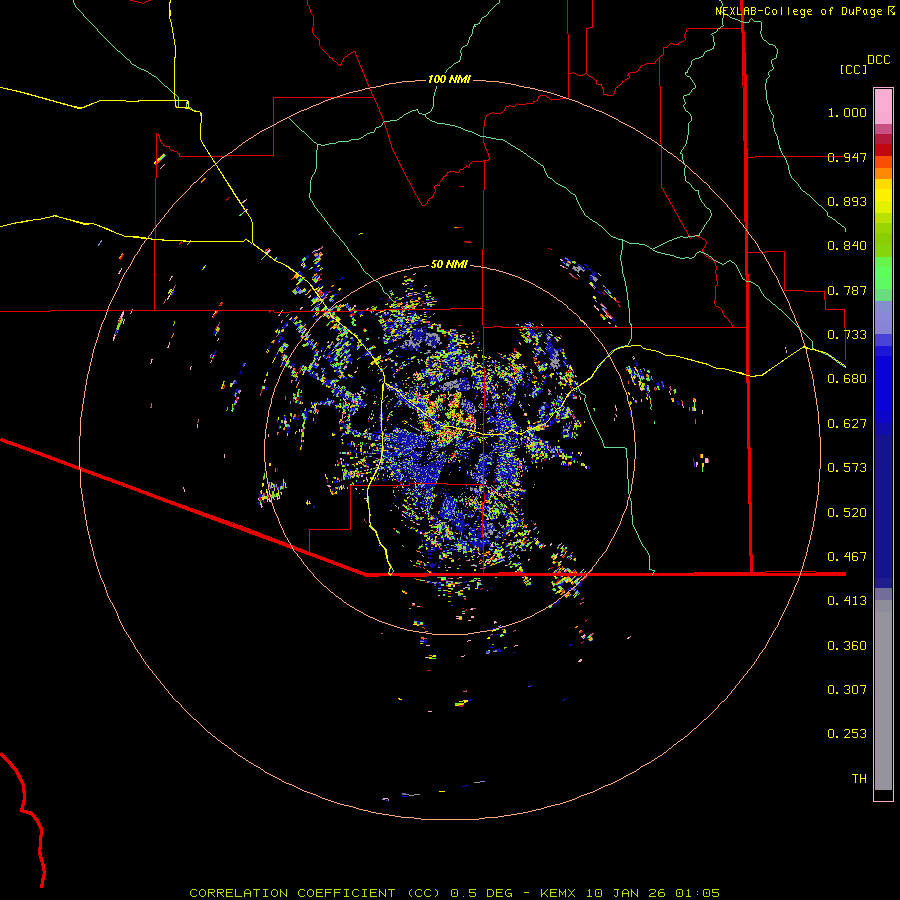The height and width of the screenshot is (900, 900).
Task: Click the 0.253 scale value
Action: pyautogui.click(x=847, y=734)
